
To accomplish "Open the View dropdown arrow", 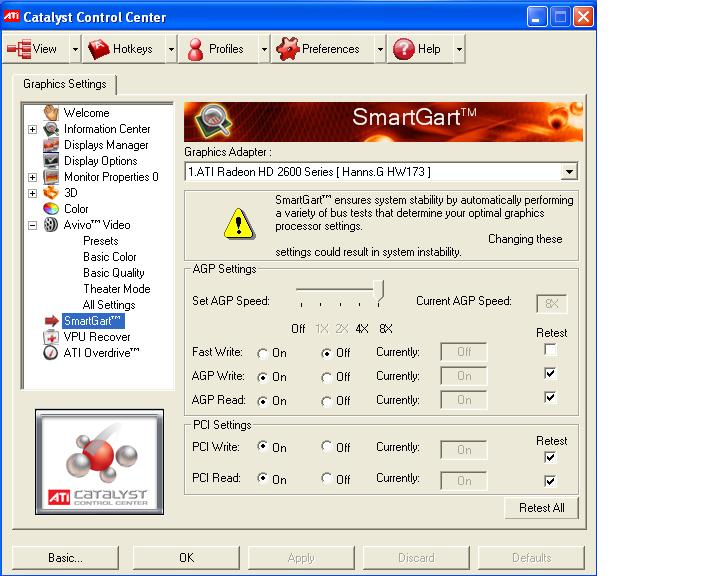I will click(x=75, y=49).
